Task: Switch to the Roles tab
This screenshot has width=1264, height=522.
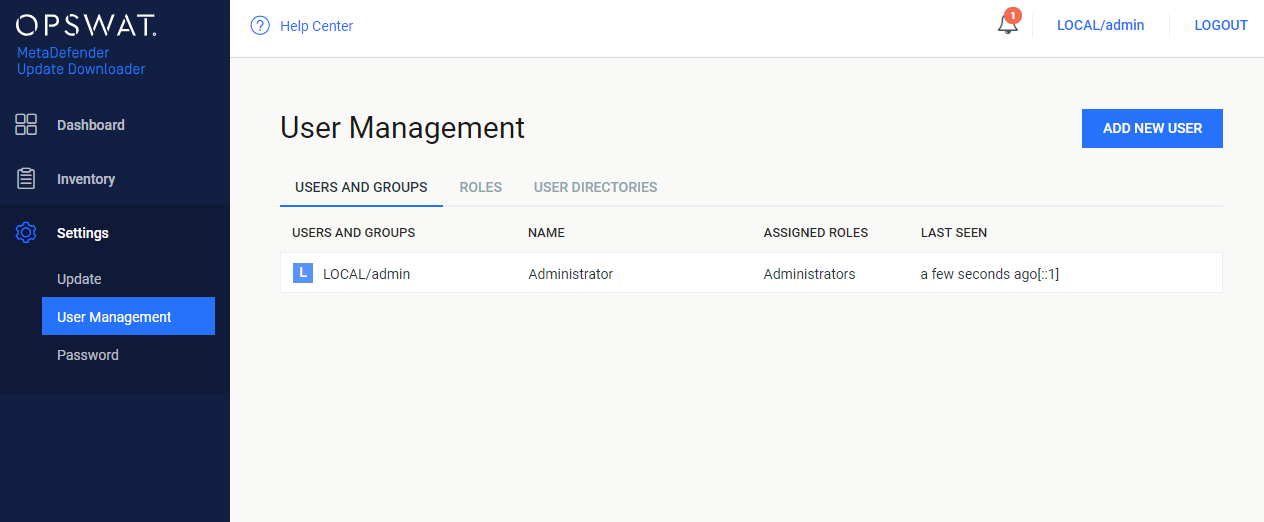Action: pos(481,187)
